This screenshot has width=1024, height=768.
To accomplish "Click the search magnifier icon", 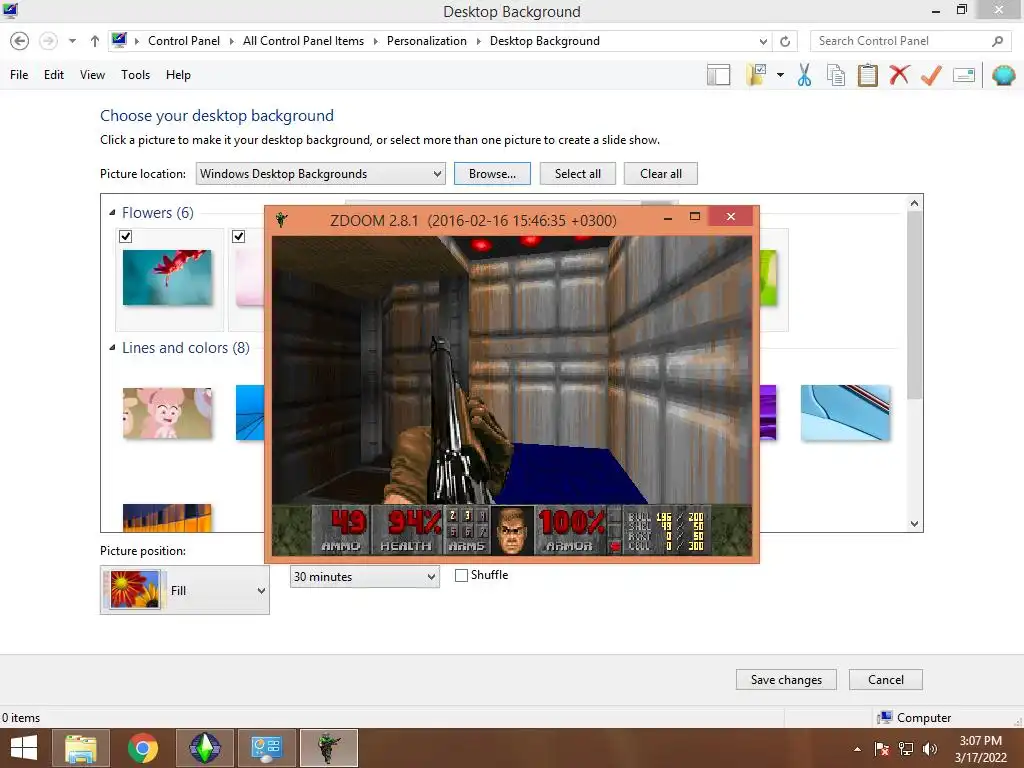I will click(997, 41).
